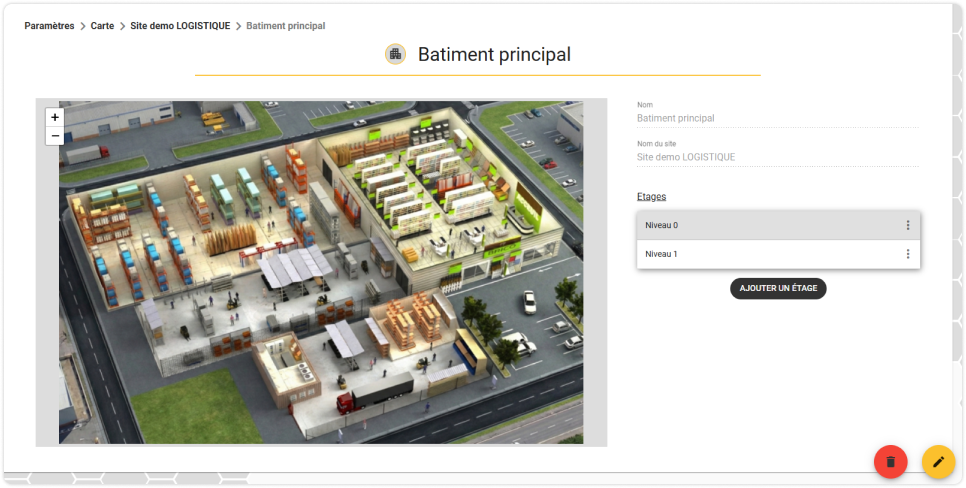
Task: Click the AJOUTER UN ÉTAGE button
Action: click(778, 288)
